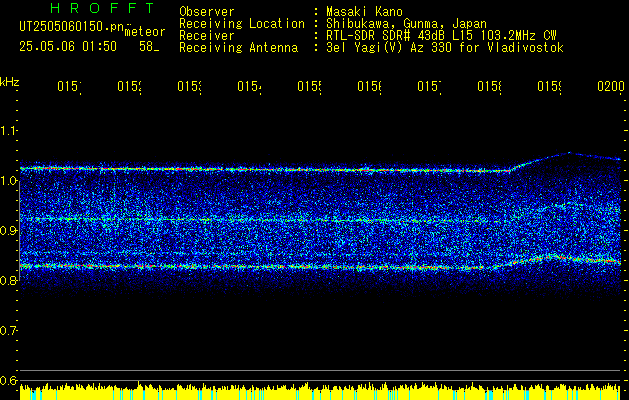
Task: Click the date 25.05.06 01:50 text
Action: [x=68, y=47]
